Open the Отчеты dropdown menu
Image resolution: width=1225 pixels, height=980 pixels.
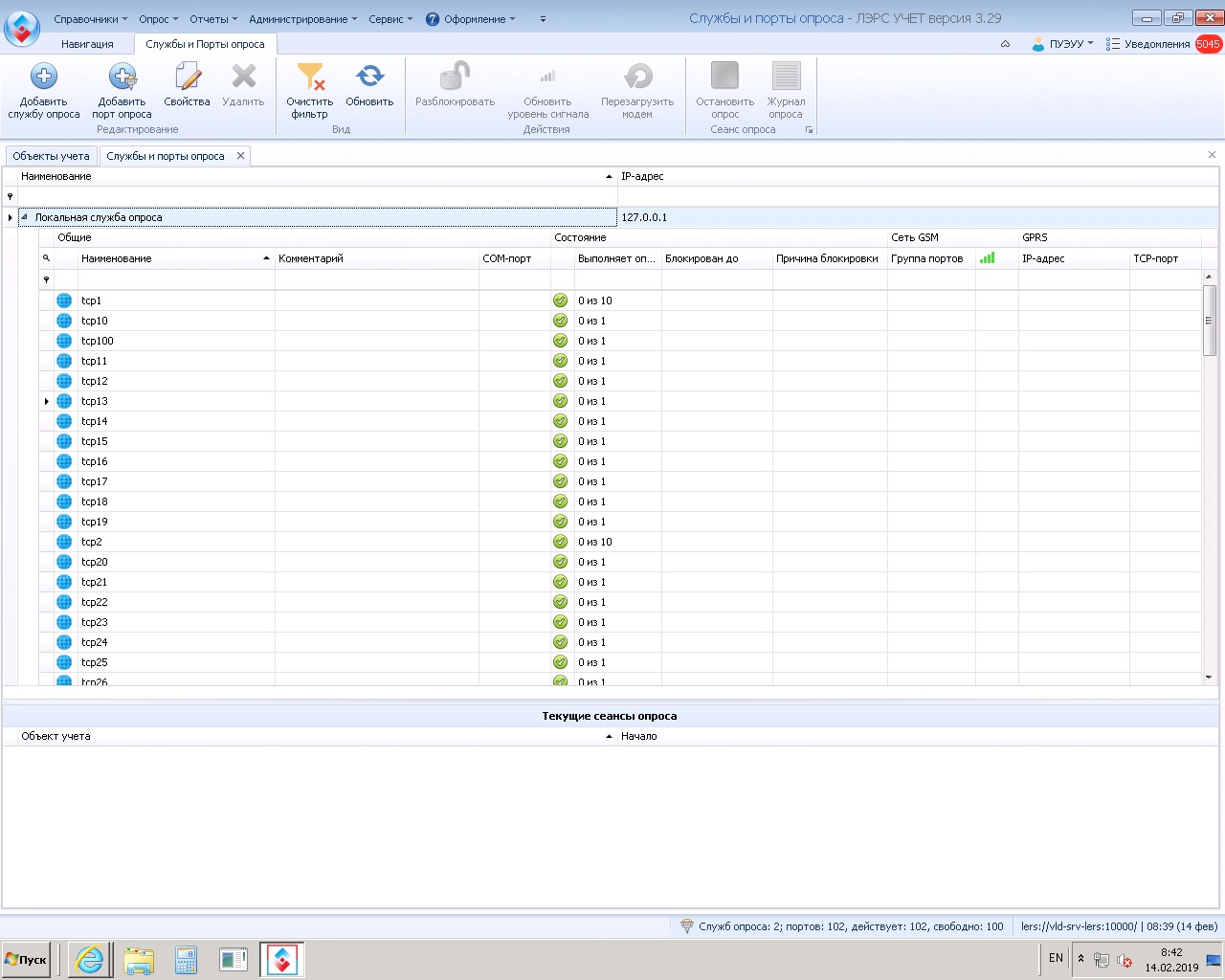click(213, 19)
